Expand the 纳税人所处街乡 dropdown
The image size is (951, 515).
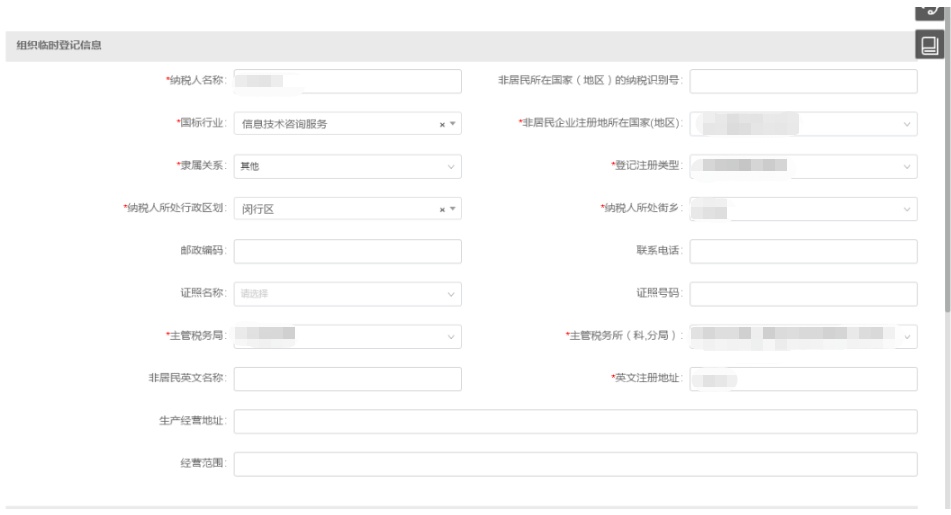pyautogui.click(x=907, y=209)
